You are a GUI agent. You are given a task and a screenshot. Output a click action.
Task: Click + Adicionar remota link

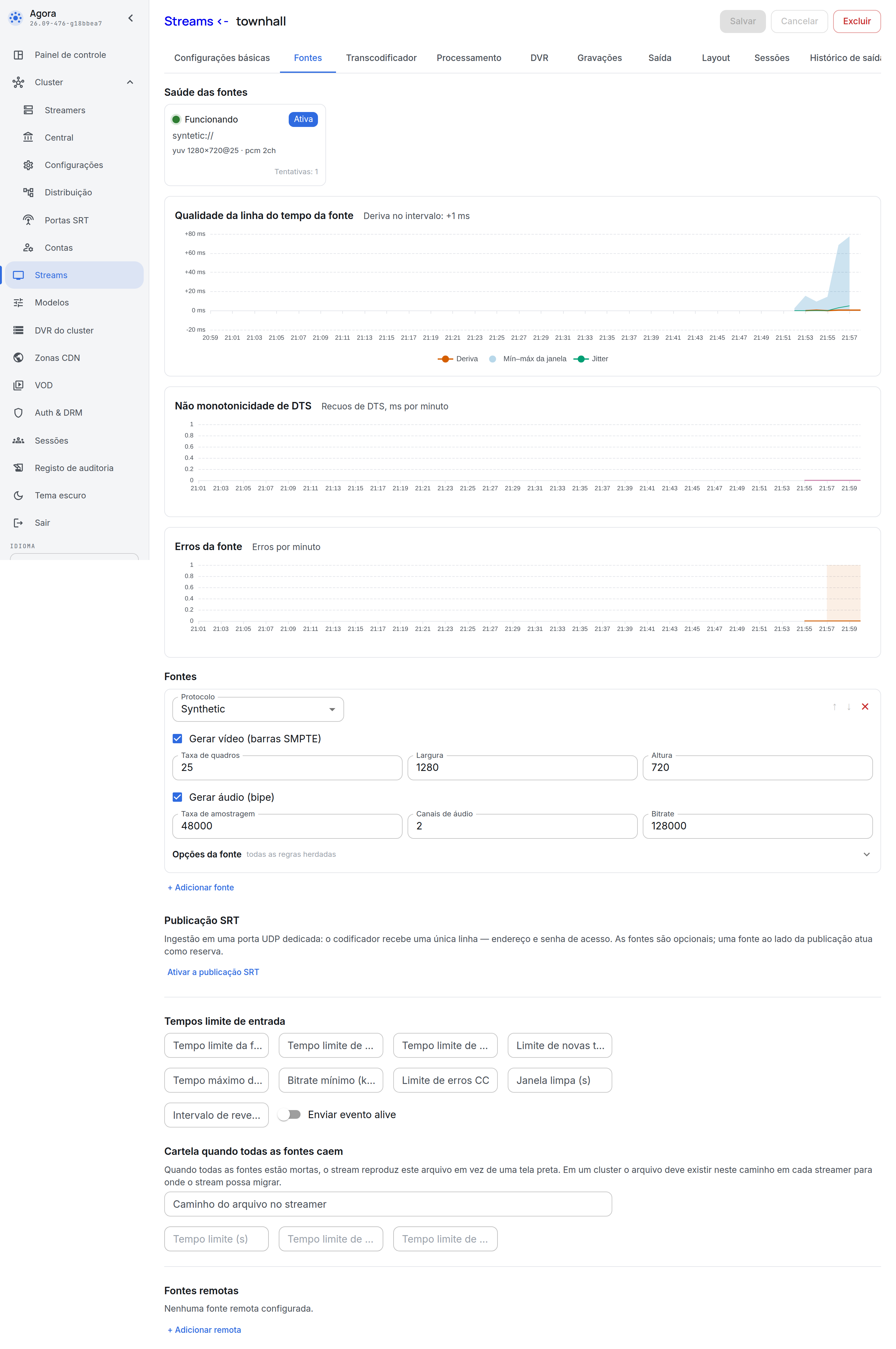coord(204,1330)
